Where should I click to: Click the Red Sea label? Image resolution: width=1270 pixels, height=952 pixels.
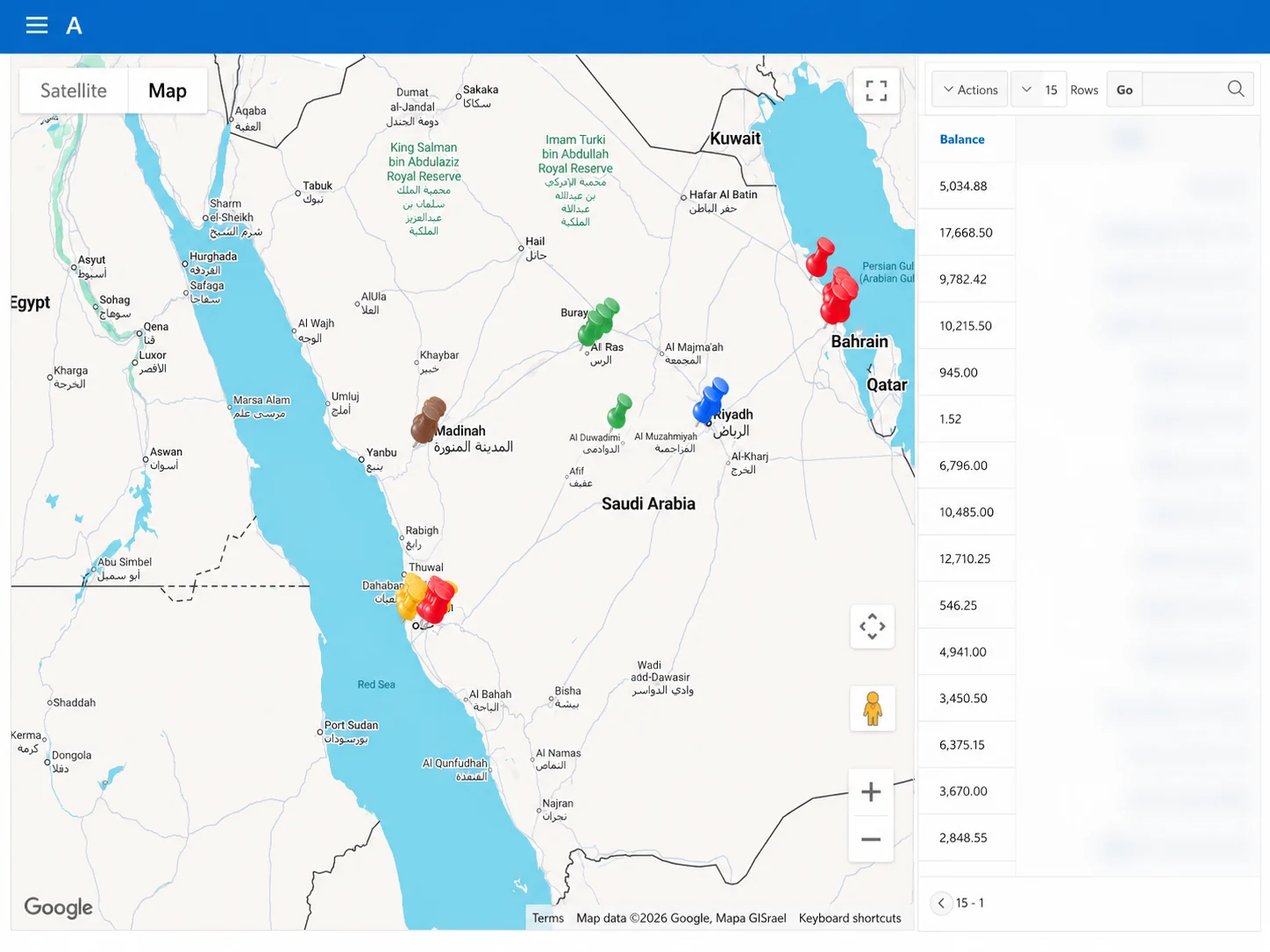pyautogui.click(x=376, y=685)
